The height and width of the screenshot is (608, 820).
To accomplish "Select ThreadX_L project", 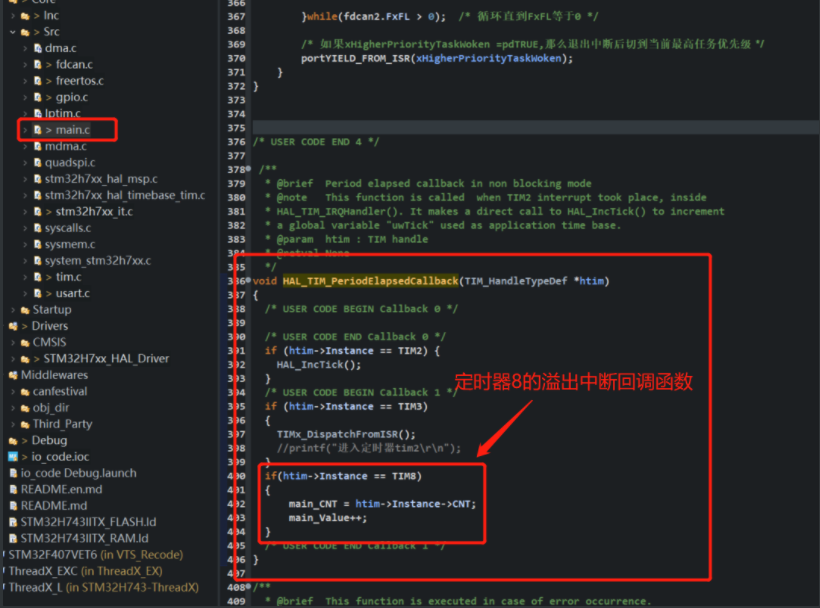I will 104,587.
